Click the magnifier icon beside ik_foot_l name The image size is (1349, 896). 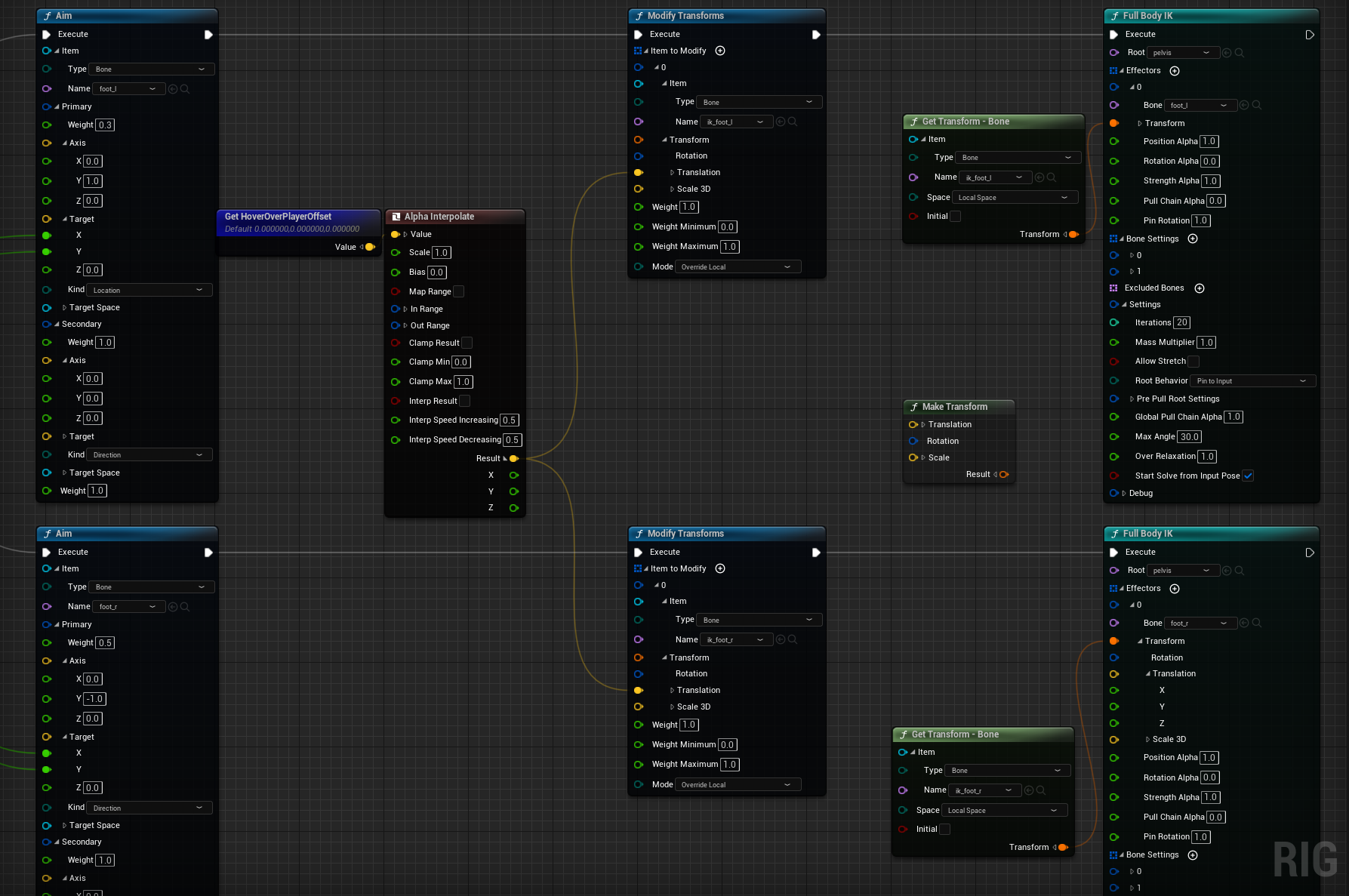[x=793, y=122]
